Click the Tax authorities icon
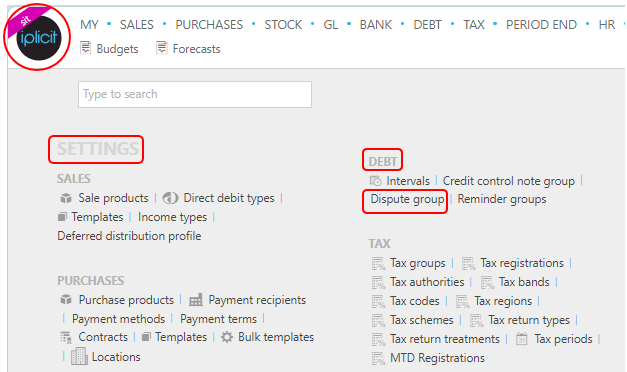 pos(378,282)
